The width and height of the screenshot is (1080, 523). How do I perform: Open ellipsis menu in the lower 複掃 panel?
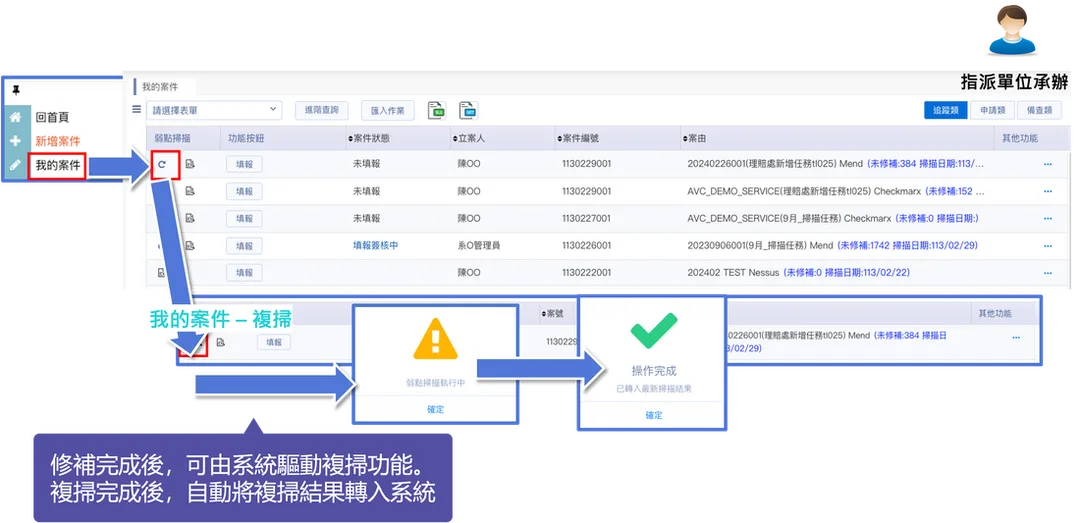(x=1016, y=338)
